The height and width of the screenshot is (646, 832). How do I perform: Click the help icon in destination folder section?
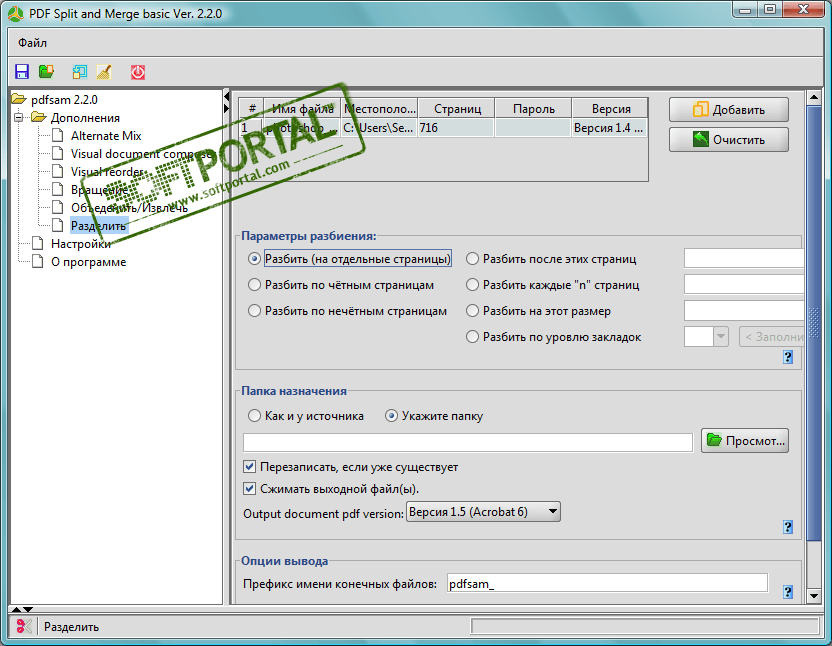point(788,527)
